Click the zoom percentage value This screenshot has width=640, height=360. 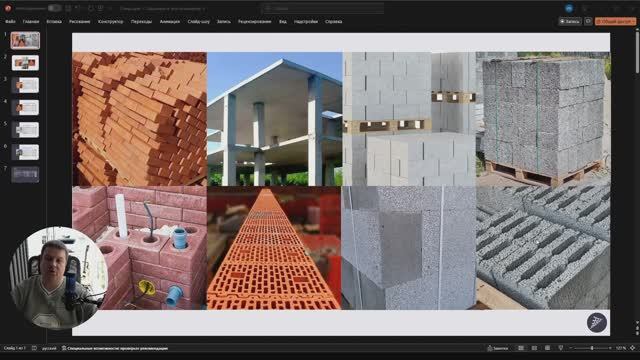[x=621, y=348]
